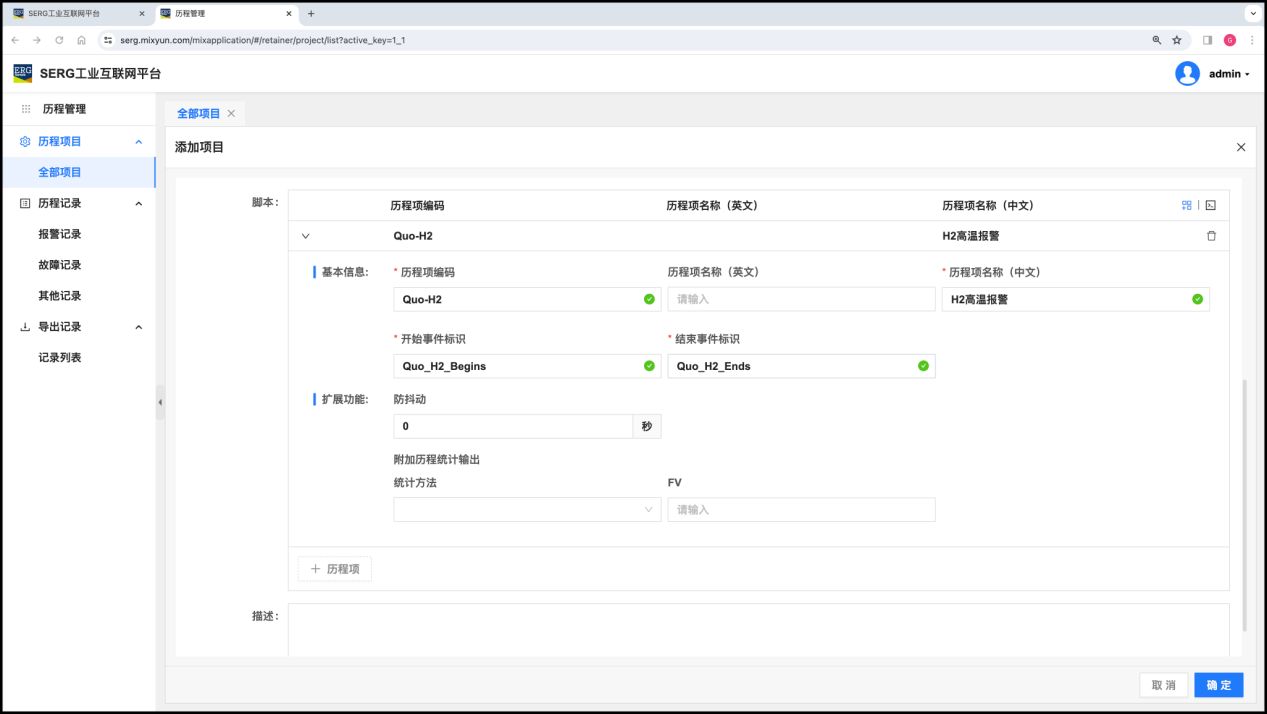Reload the page in the browser
The height and width of the screenshot is (714, 1267).
click(x=59, y=40)
